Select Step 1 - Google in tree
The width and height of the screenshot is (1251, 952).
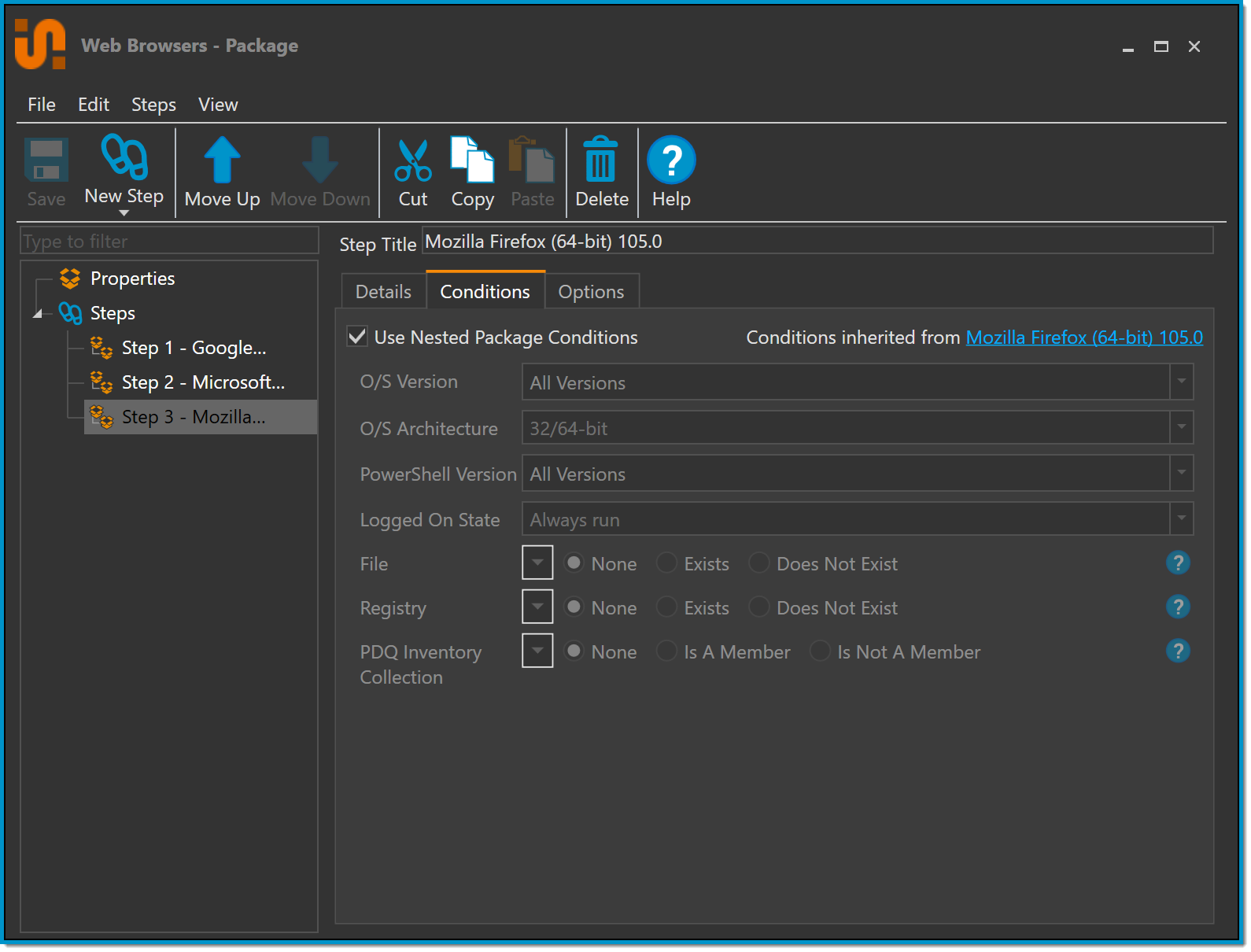[194, 348]
